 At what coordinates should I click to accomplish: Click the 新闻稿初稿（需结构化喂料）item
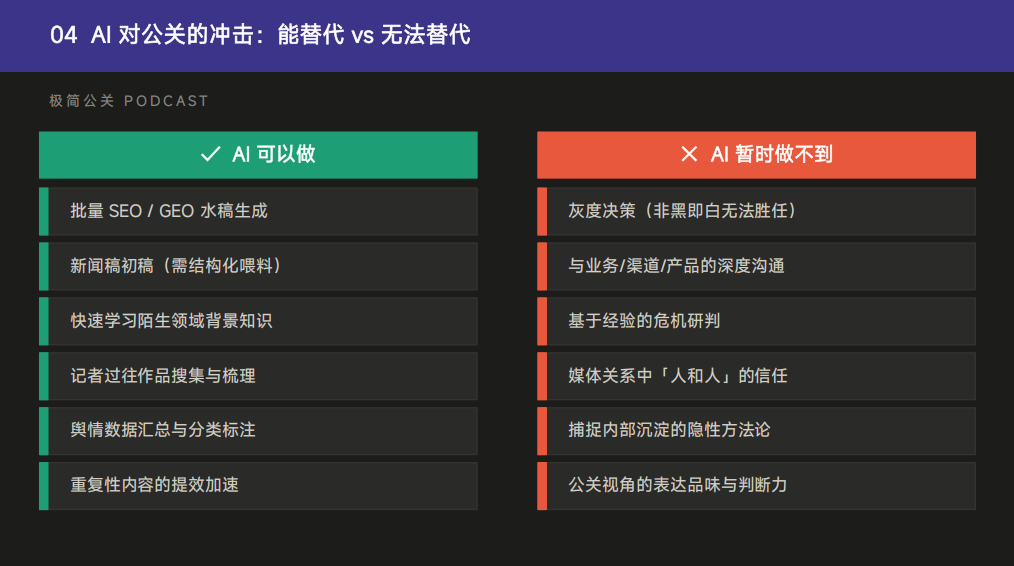(x=179, y=266)
